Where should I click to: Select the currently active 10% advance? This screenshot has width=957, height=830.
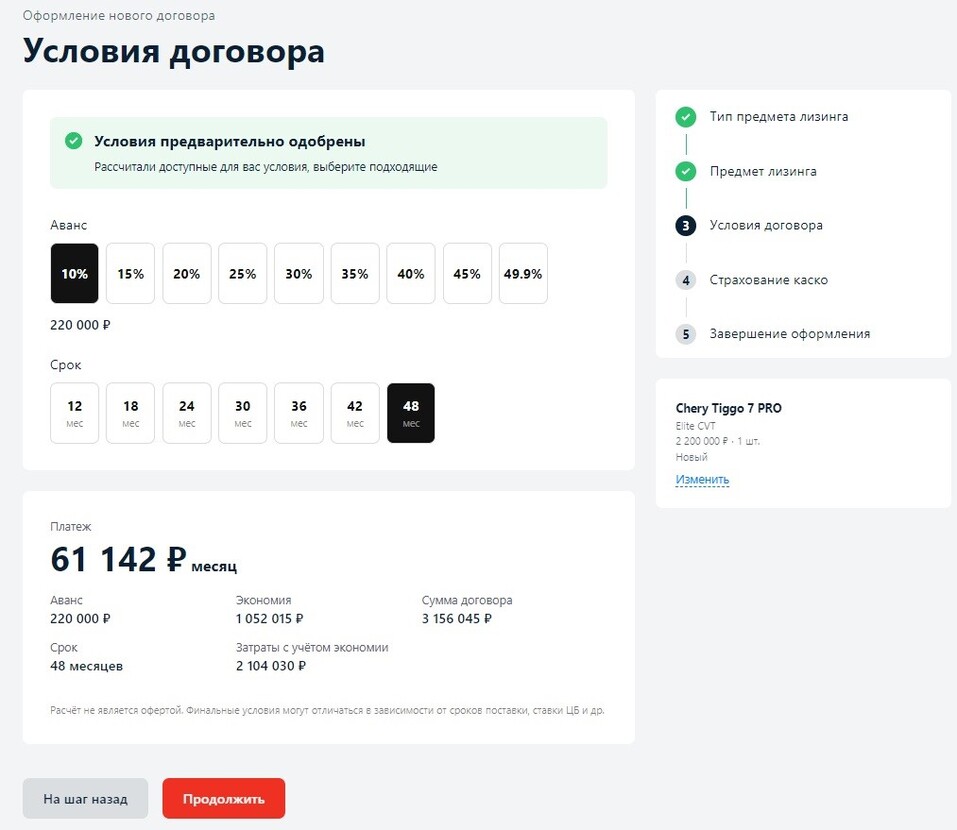pos(74,273)
